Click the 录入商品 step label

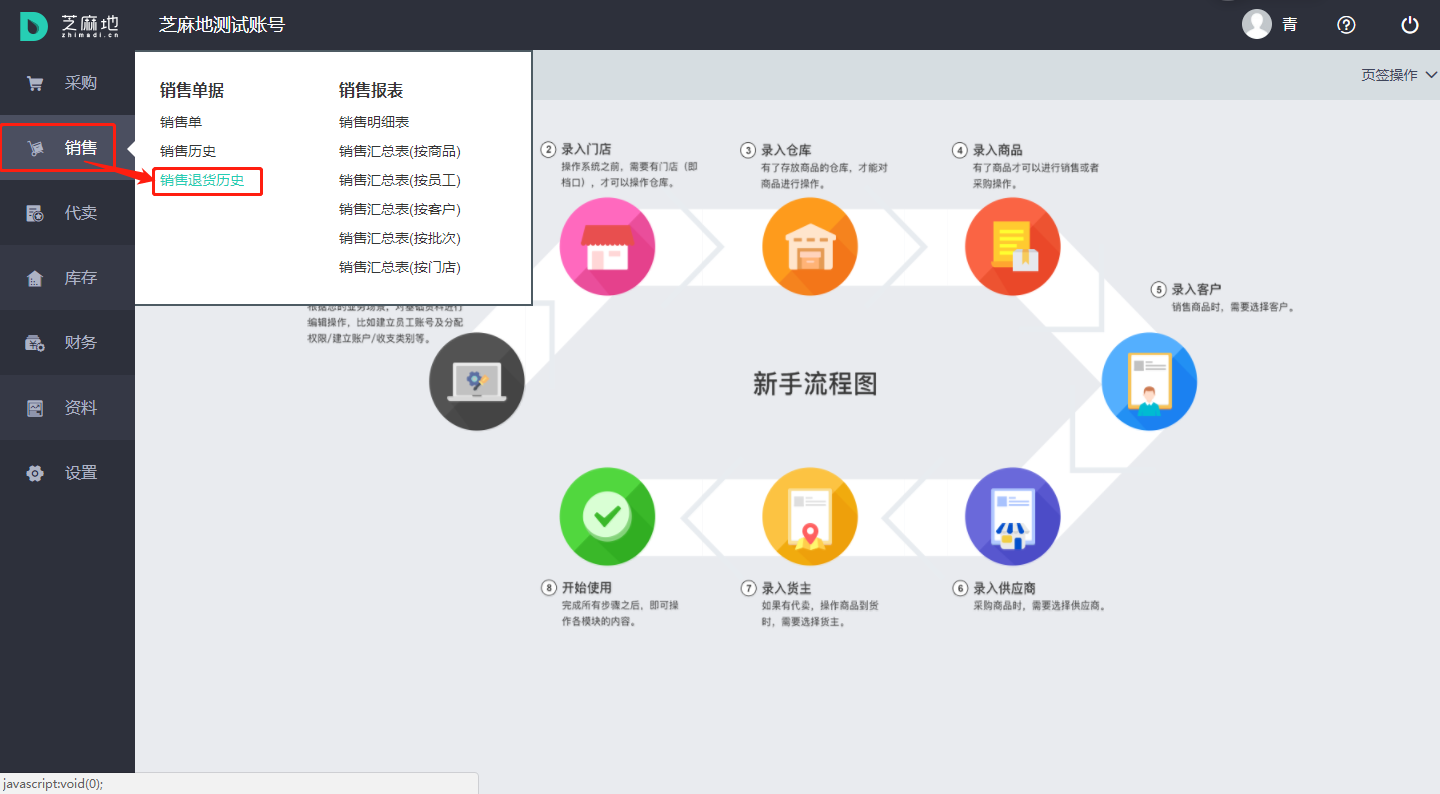tap(998, 150)
